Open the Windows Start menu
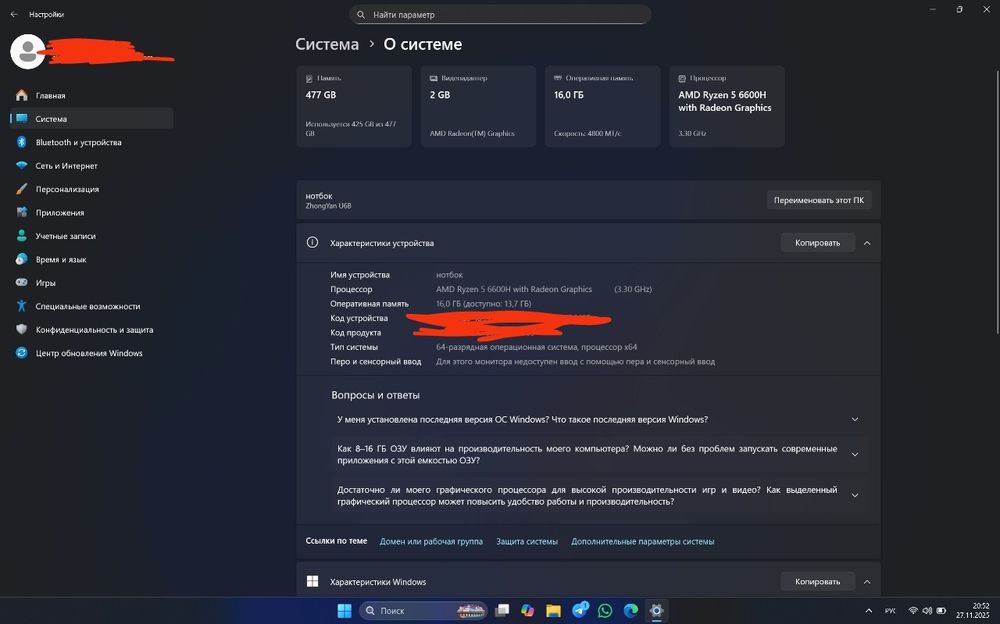The image size is (1000, 624). 344,611
